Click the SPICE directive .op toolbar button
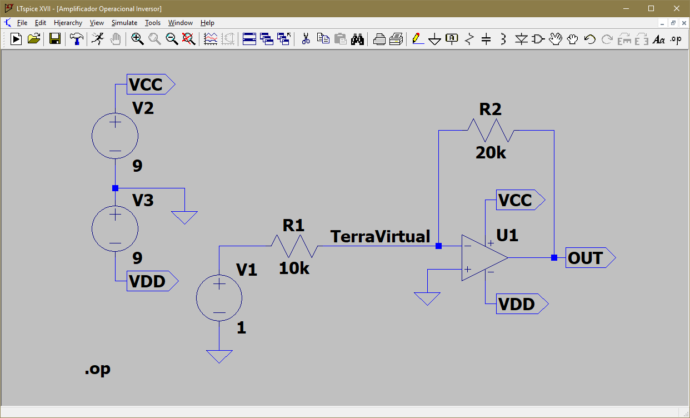690x418 pixels. point(675,39)
